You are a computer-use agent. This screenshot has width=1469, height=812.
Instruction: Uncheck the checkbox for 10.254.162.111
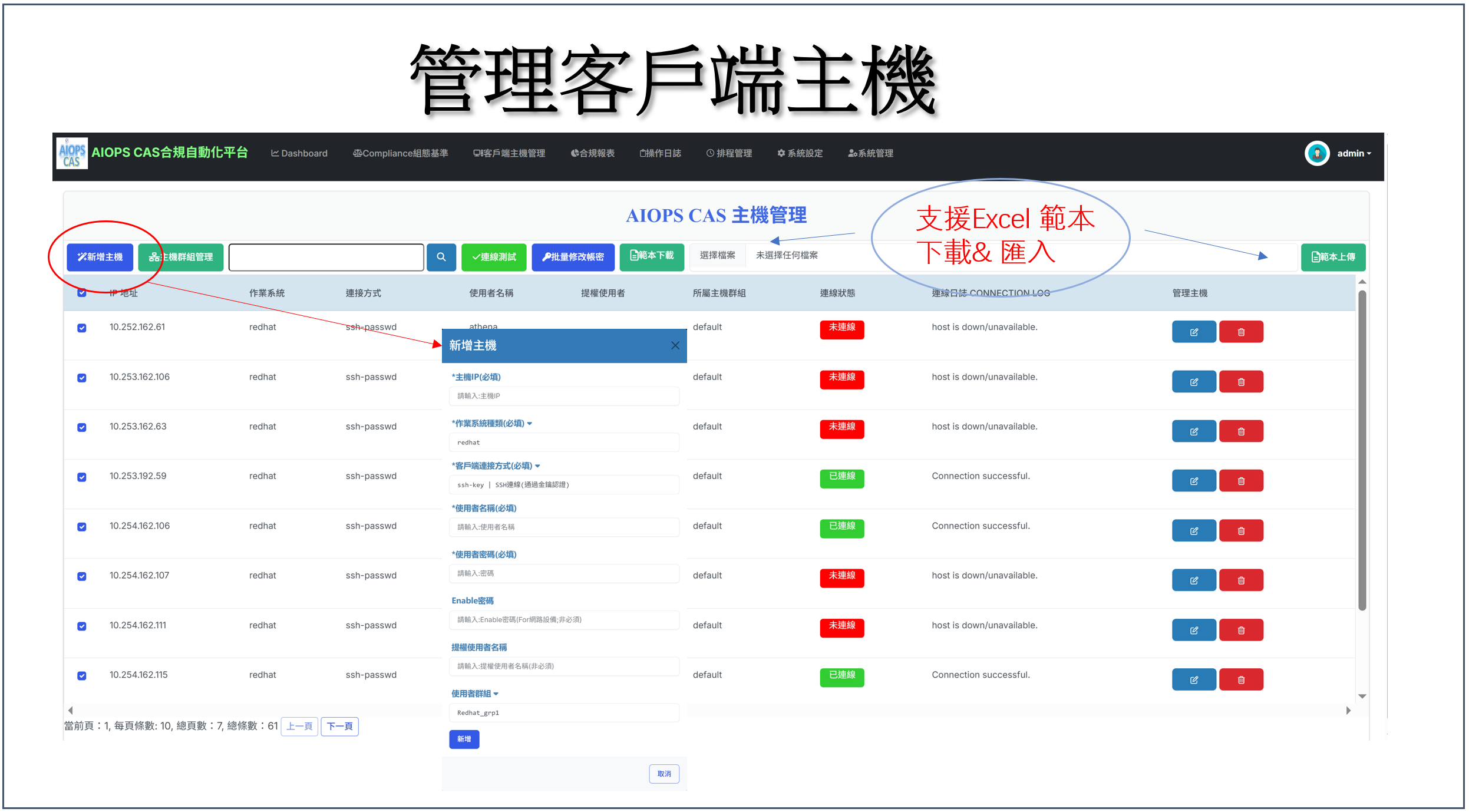pos(82,626)
